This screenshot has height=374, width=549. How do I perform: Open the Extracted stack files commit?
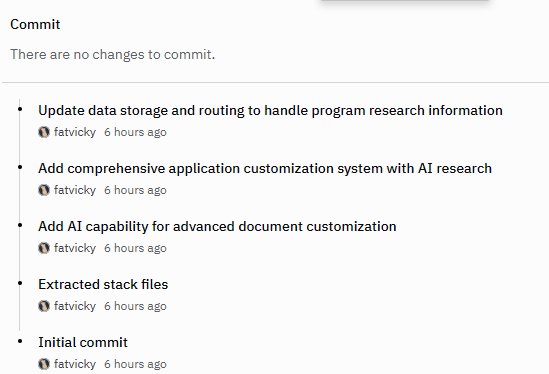[103, 284]
